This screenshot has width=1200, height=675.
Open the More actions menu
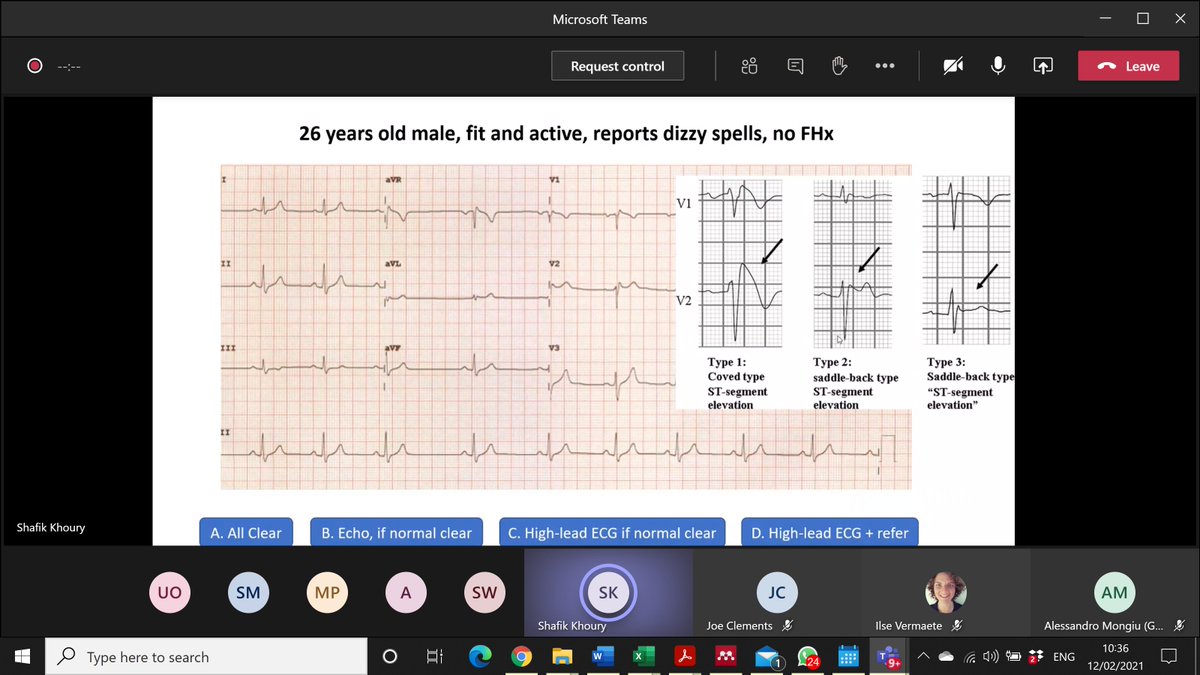point(884,65)
